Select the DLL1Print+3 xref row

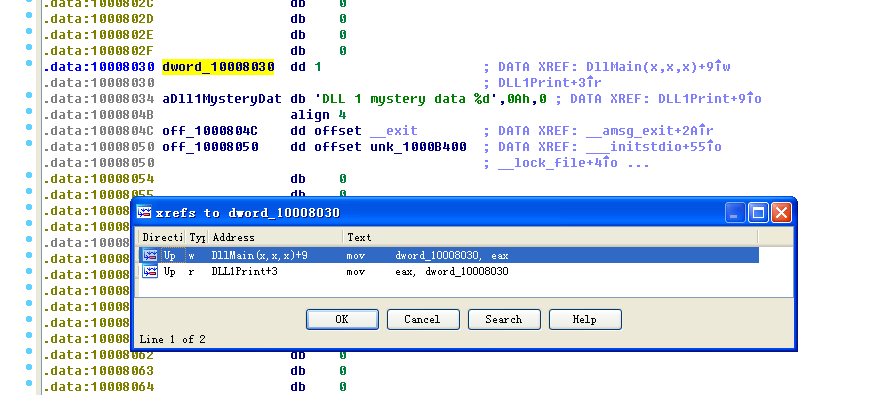448,271
